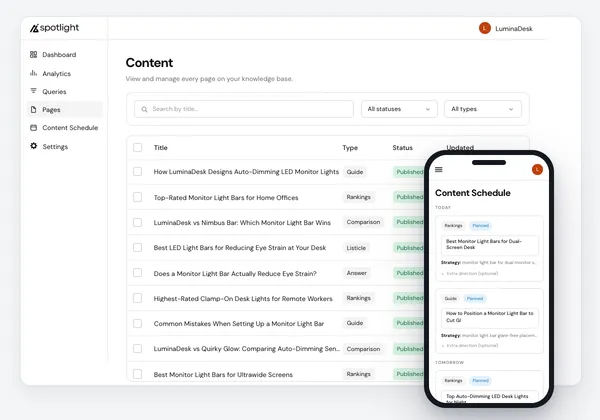Check the 'Common Mistakes When Setting Up' row
This screenshot has width=600, height=420.
137,324
